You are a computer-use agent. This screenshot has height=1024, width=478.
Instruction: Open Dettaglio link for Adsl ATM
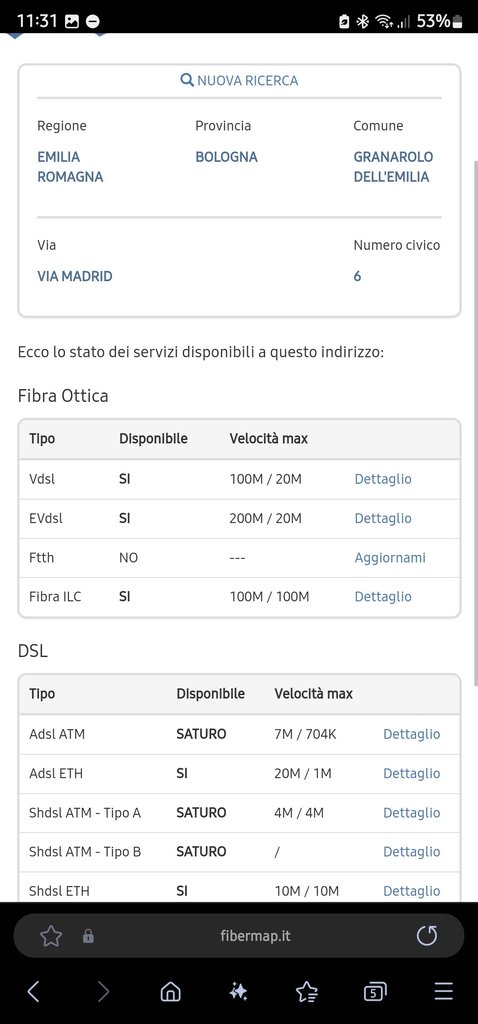tap(411, 734)
